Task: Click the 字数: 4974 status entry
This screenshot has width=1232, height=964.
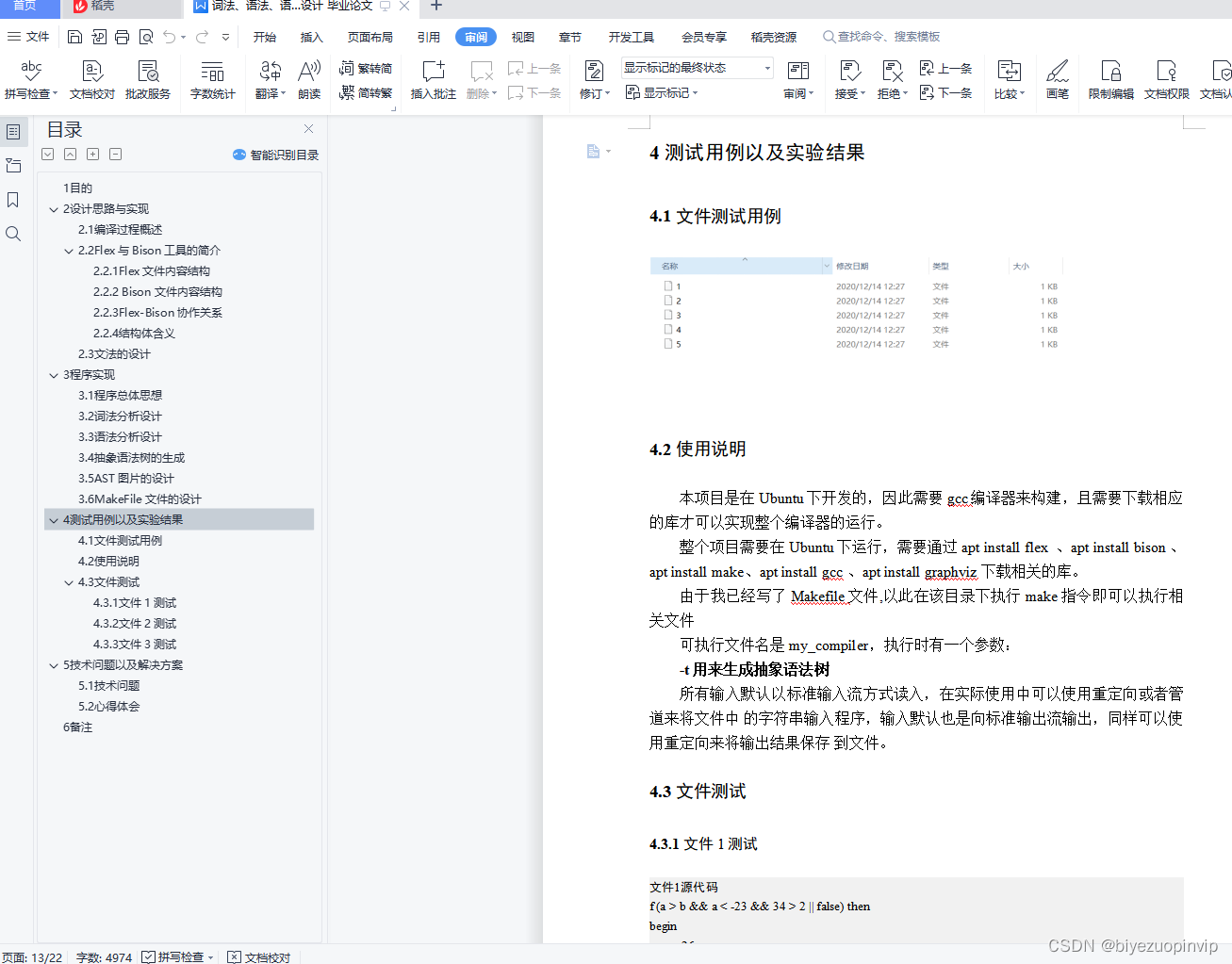Action: tap(104, 956)
